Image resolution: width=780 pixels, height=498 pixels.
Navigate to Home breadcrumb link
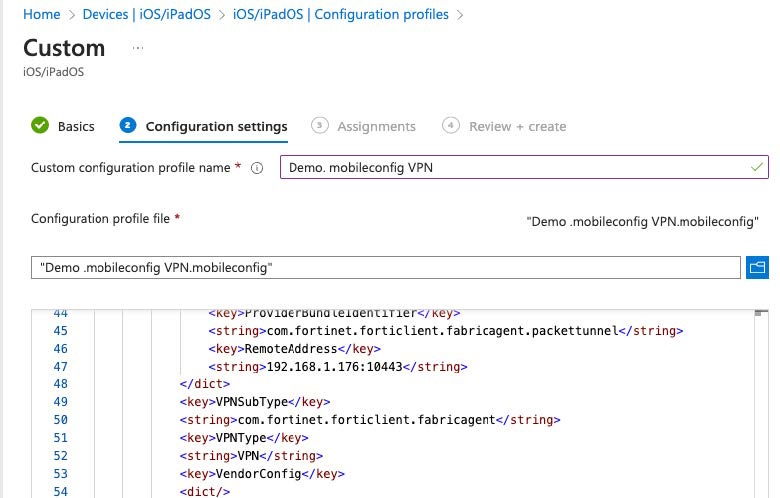pos(41,14)
